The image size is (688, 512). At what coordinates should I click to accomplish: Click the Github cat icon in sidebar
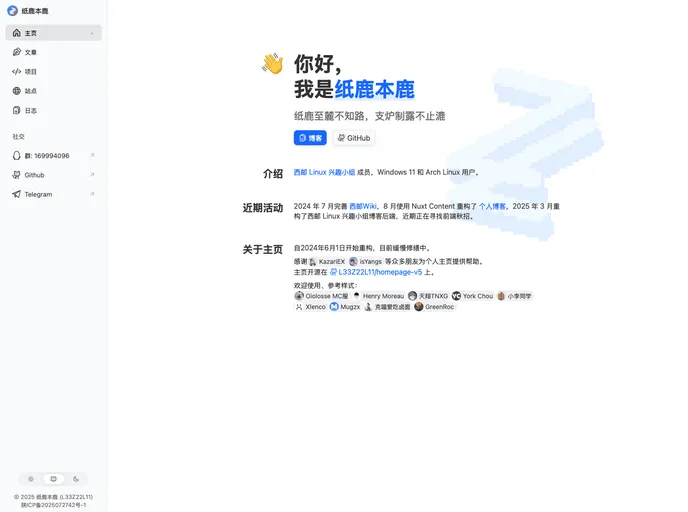click(x=17, y=175)
